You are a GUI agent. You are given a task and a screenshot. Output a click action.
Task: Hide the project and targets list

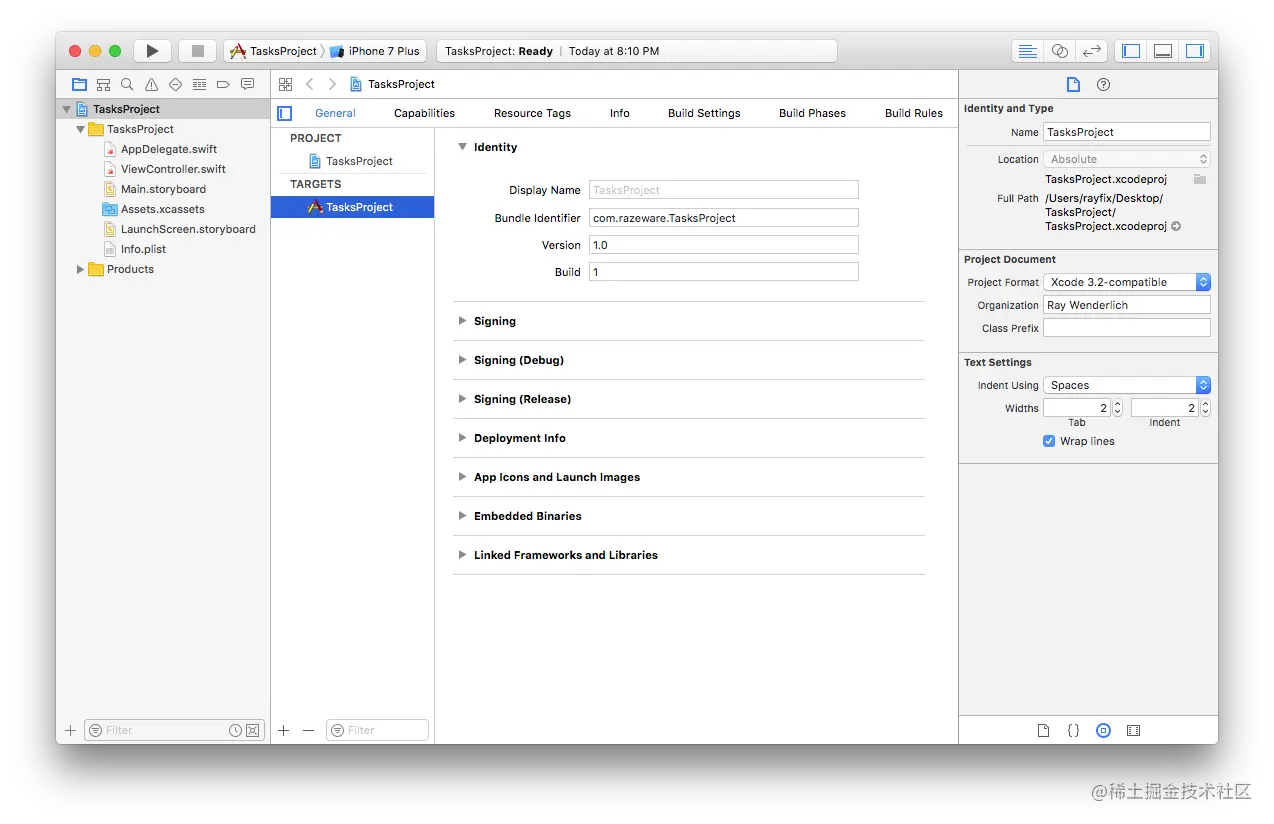click(285, 113)
